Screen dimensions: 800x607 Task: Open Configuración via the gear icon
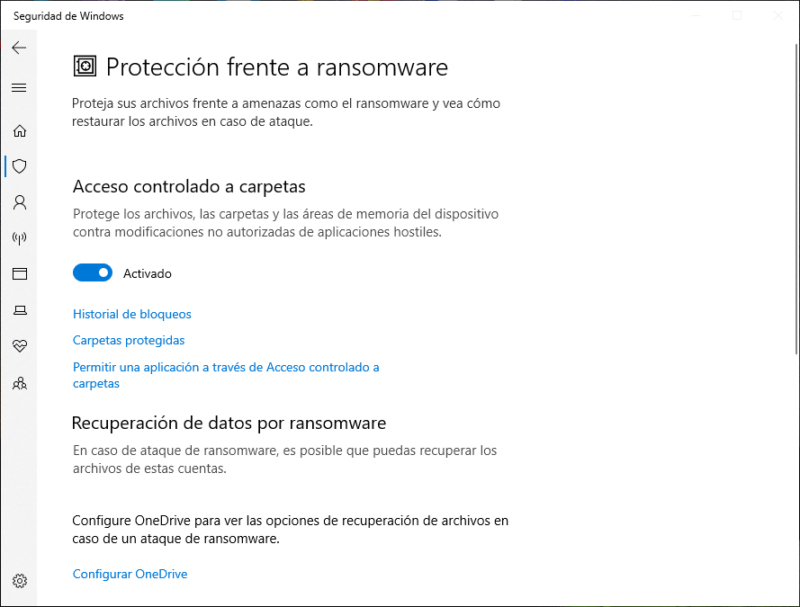coord(19,581)
